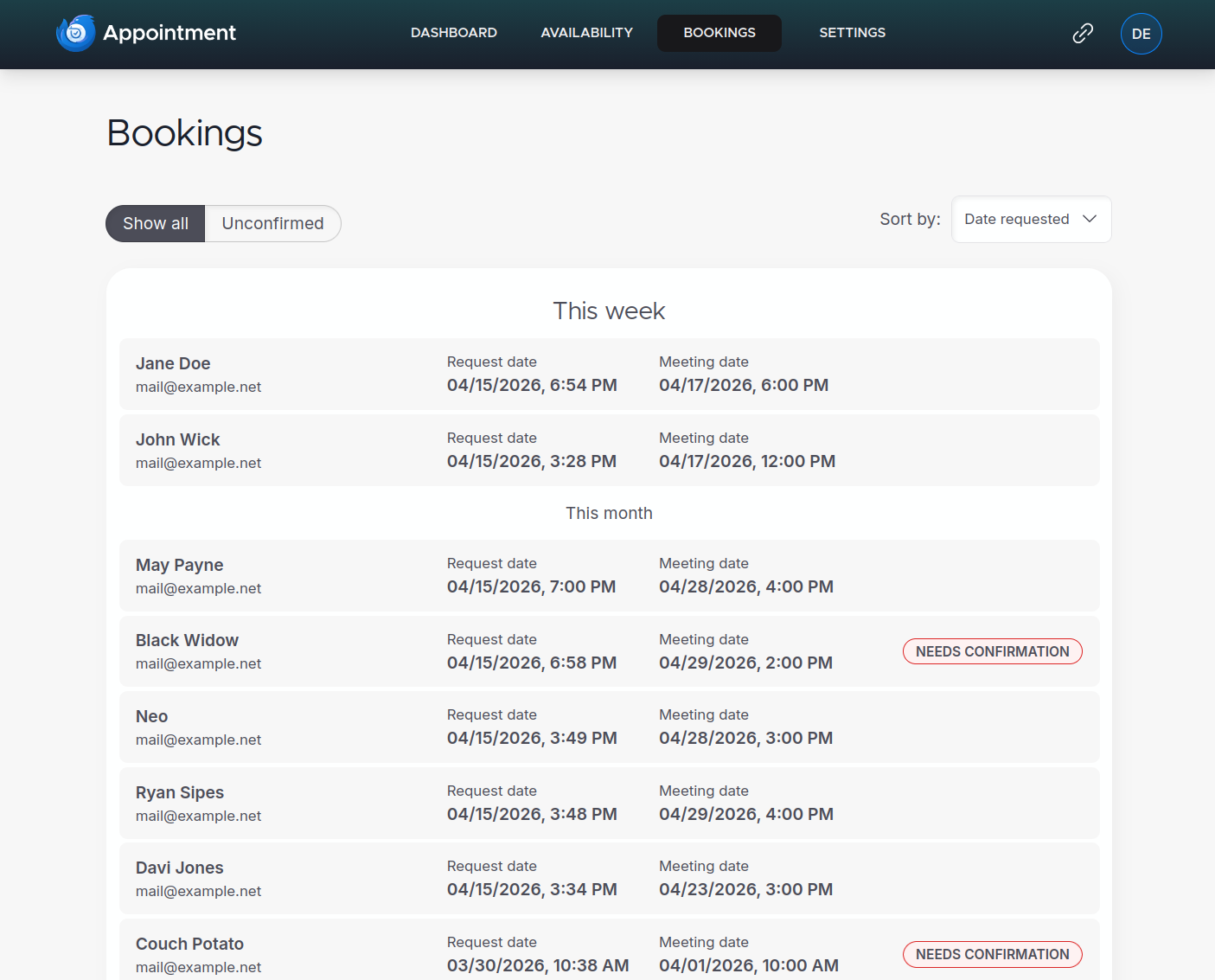Image resolution: width=1215 pixels, height=980 pixels.
Task: Click meeting date 04/23/2026, 3:00 PM
Action: (x=745, y=889)
